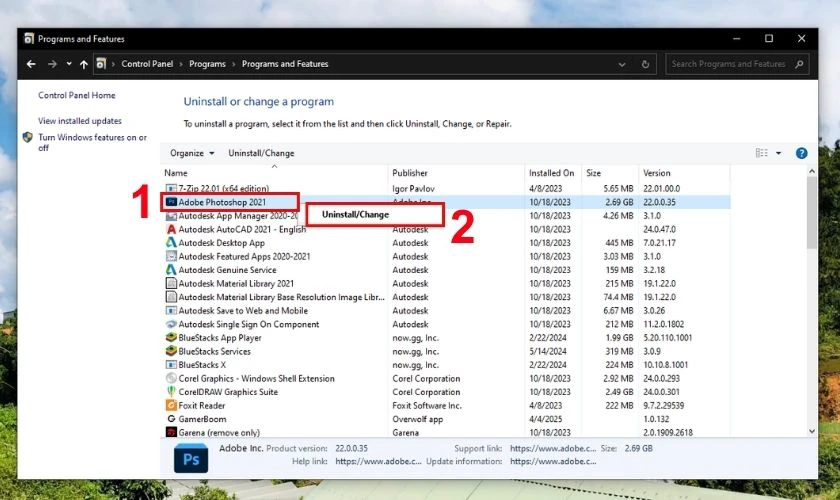Expand the address bar history dropdown
The image size is (840, 500).
click(622, 64)
